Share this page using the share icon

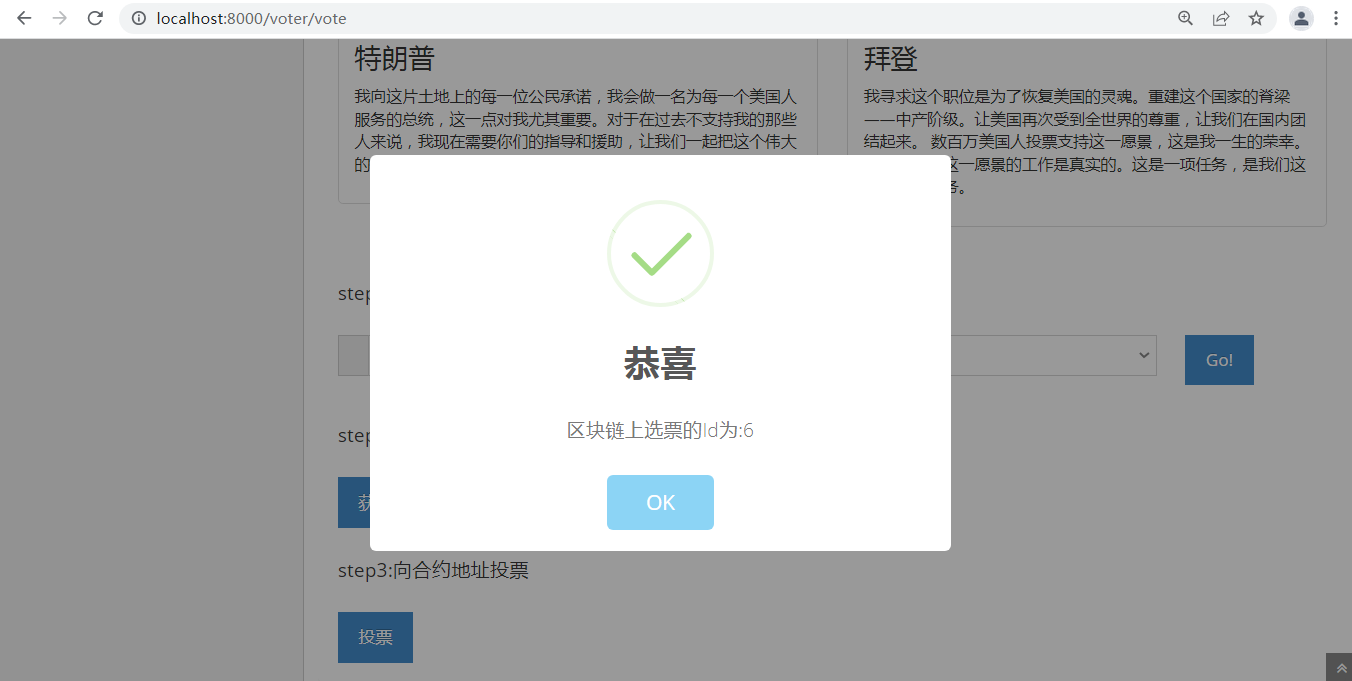[x=1221, y=18]
